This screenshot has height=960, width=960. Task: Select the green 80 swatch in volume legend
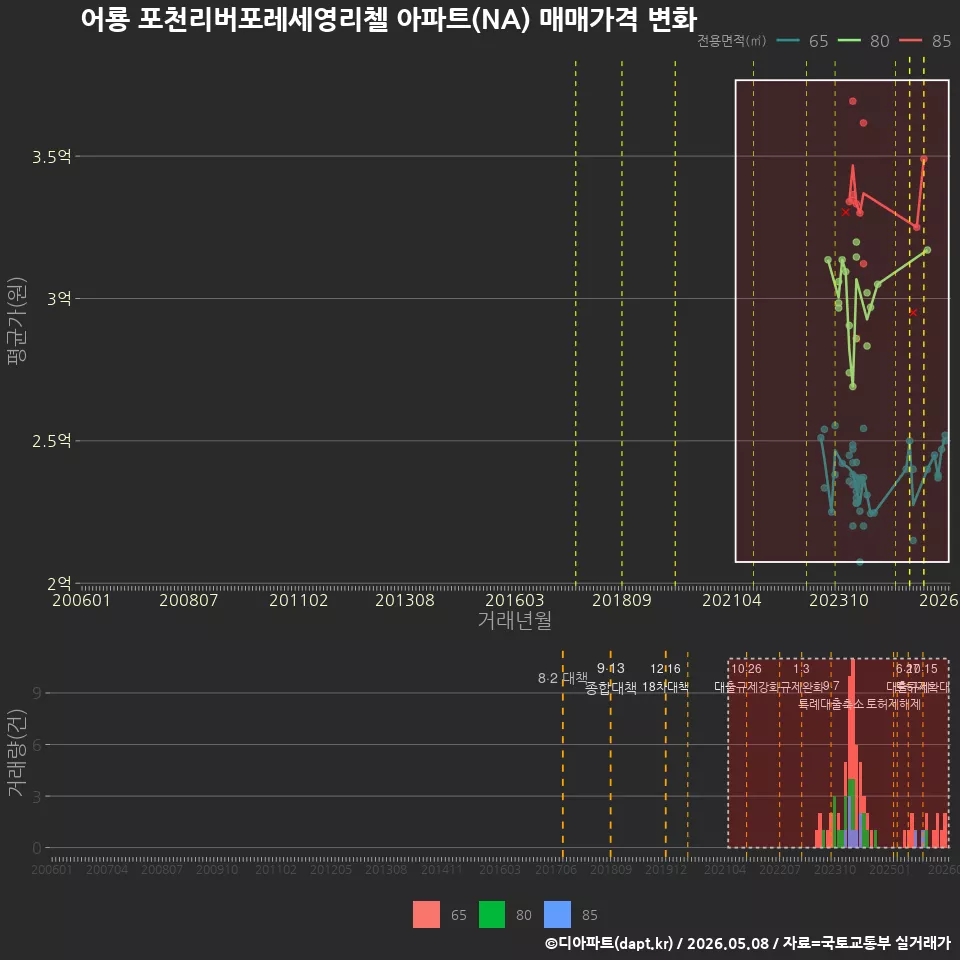(x=492, y=915)
